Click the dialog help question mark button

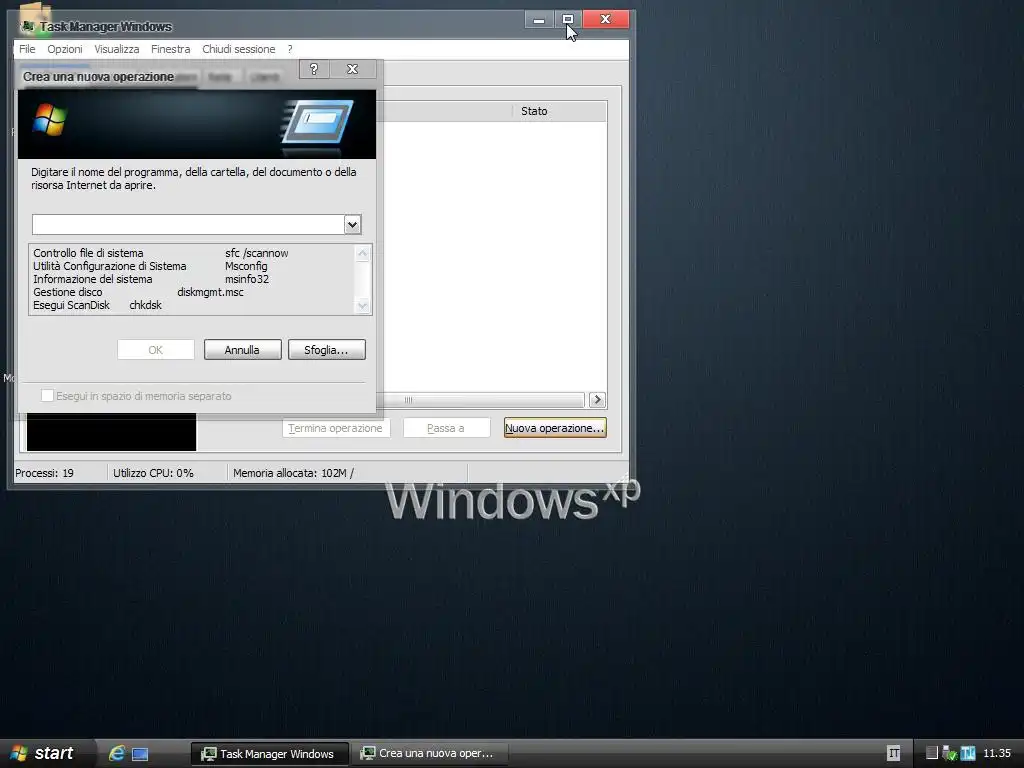pyautogui.click(x=314, y=69)
